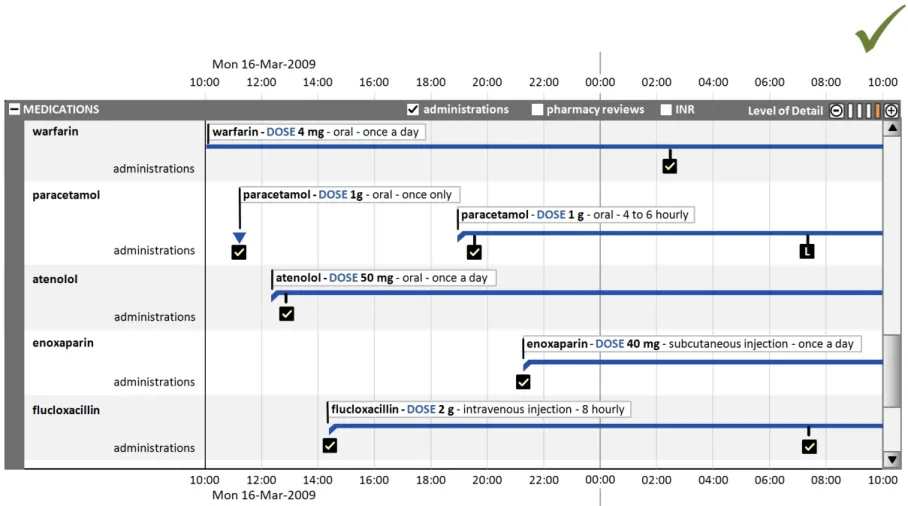This screenshot has width=908, height=506.
Task: Open the enoxaparin 40 mg prescription label
Action: (690, 344)
